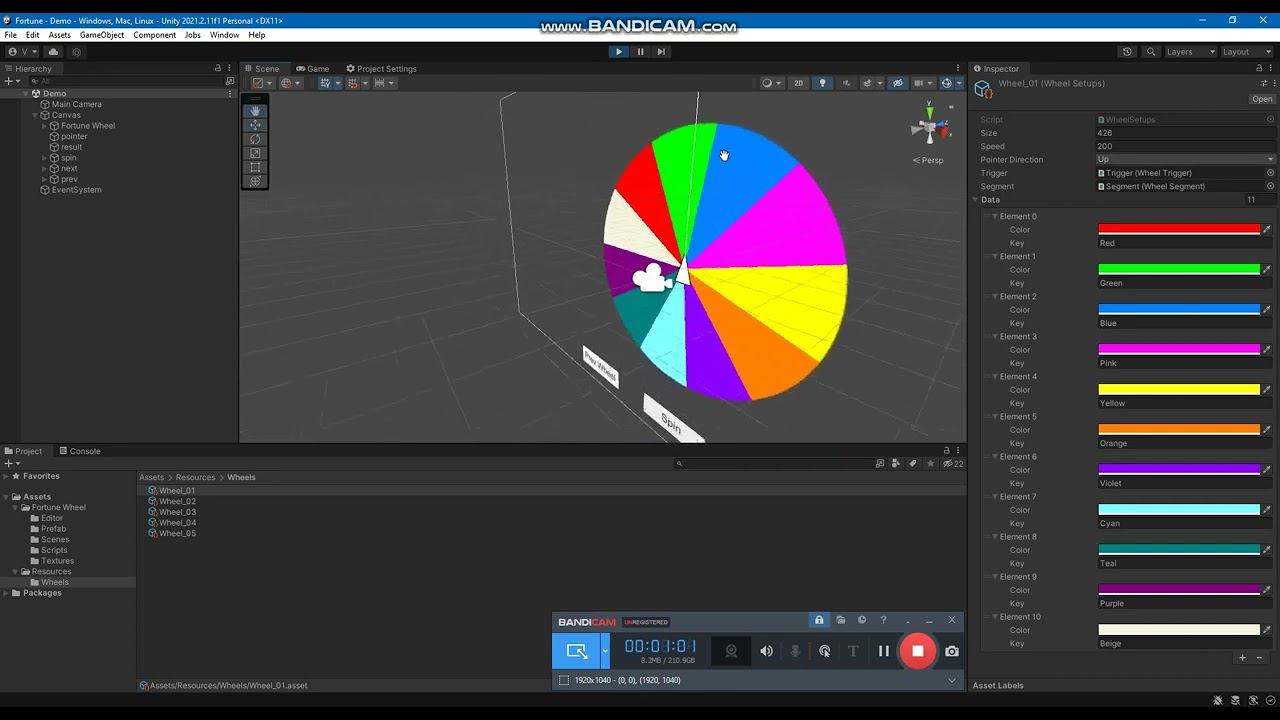Collapse the Canvas object in Hierarchy

pyautogui.click(x=35, y=115)
